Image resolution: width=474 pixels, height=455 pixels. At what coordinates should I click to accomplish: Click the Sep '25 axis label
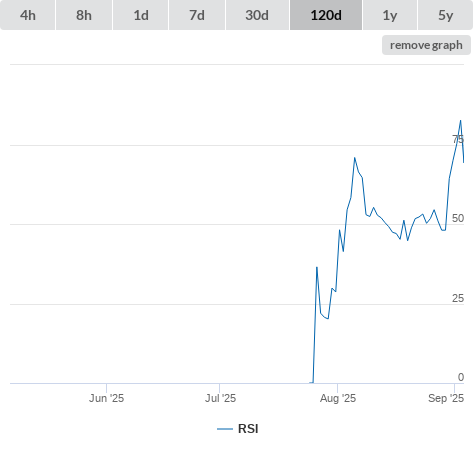coord(446,398)
